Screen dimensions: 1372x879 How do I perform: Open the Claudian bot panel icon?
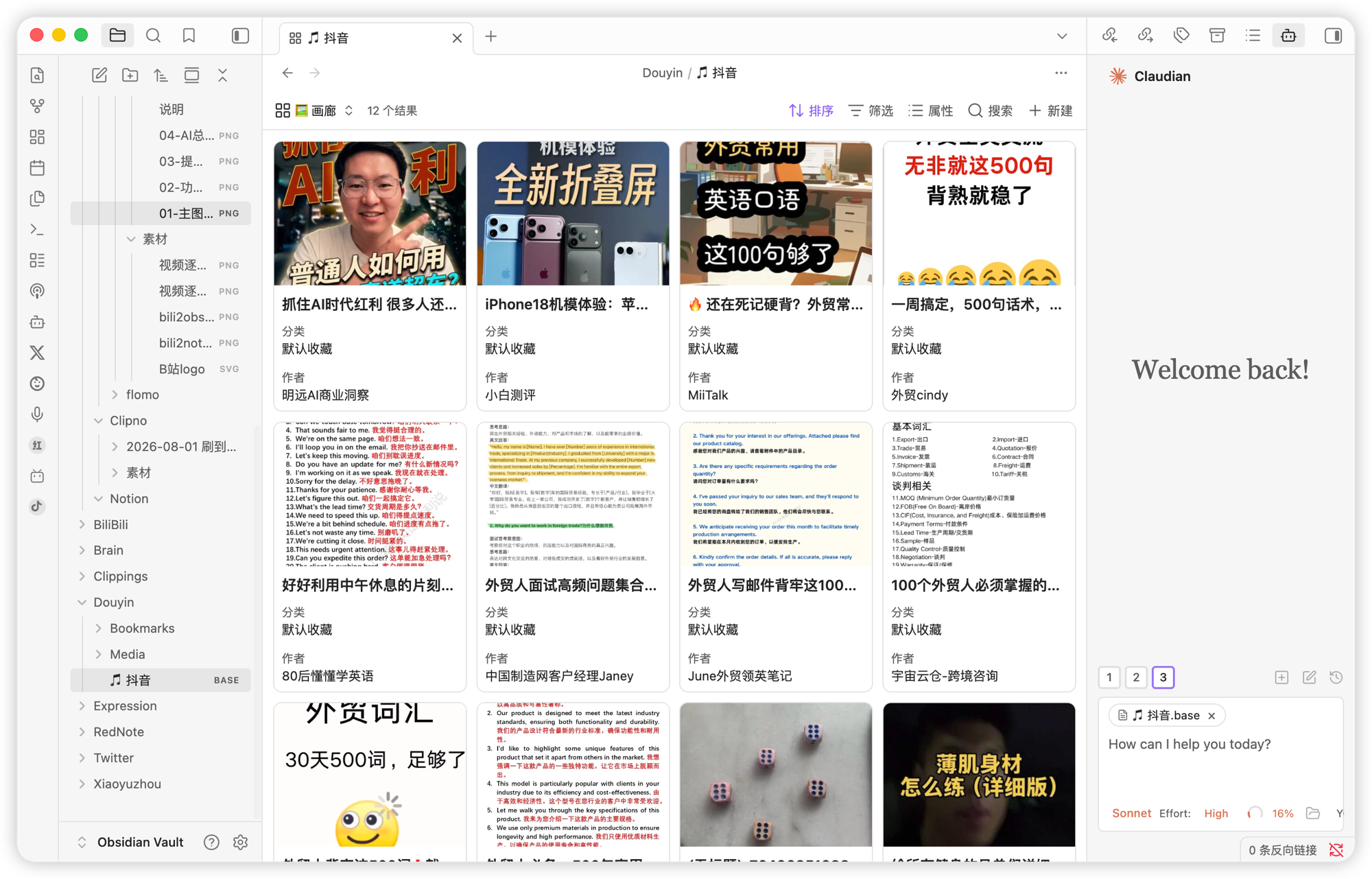coord(1288,36)
